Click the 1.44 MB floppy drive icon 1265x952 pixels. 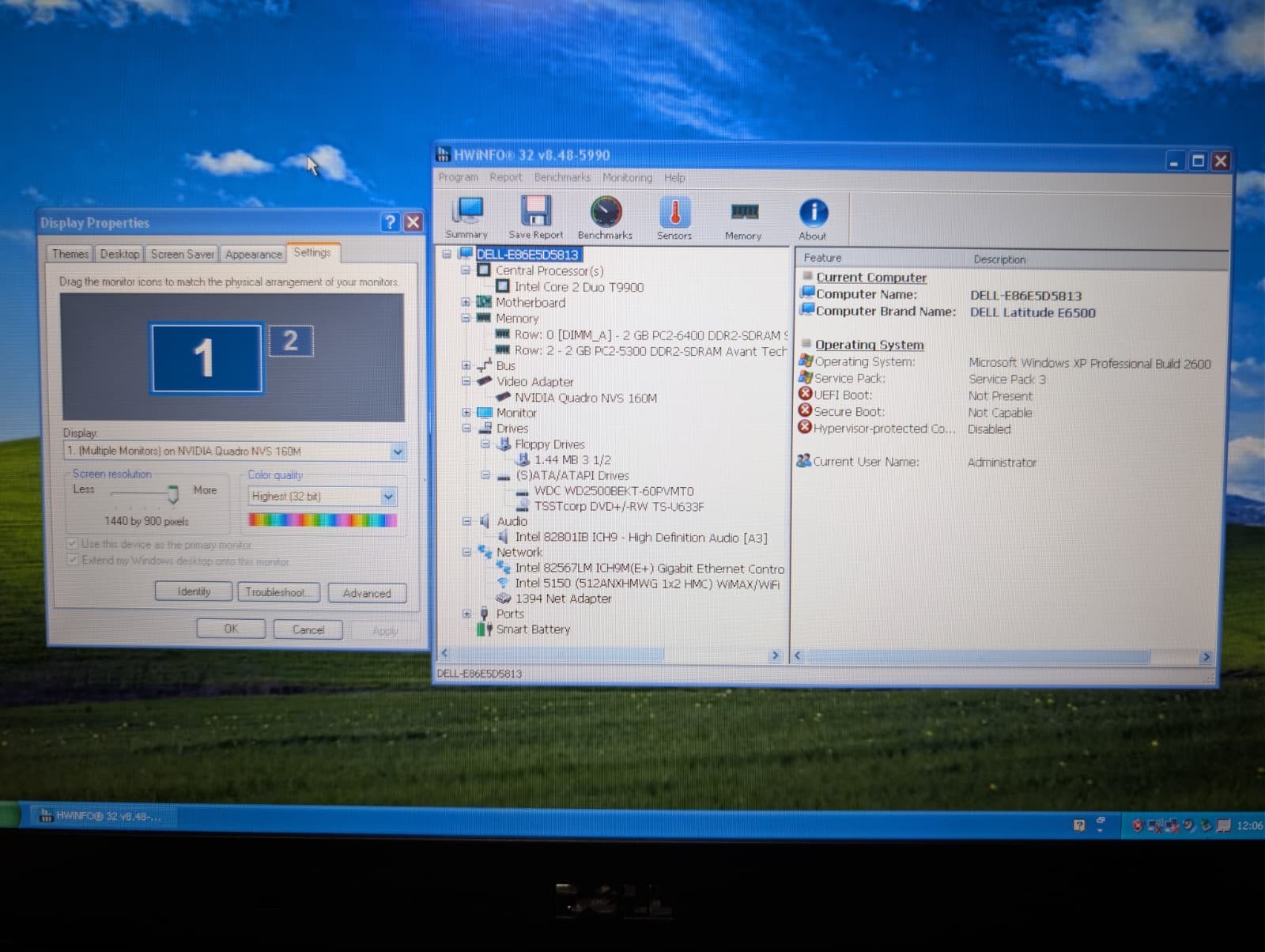[x=523, y=459]
